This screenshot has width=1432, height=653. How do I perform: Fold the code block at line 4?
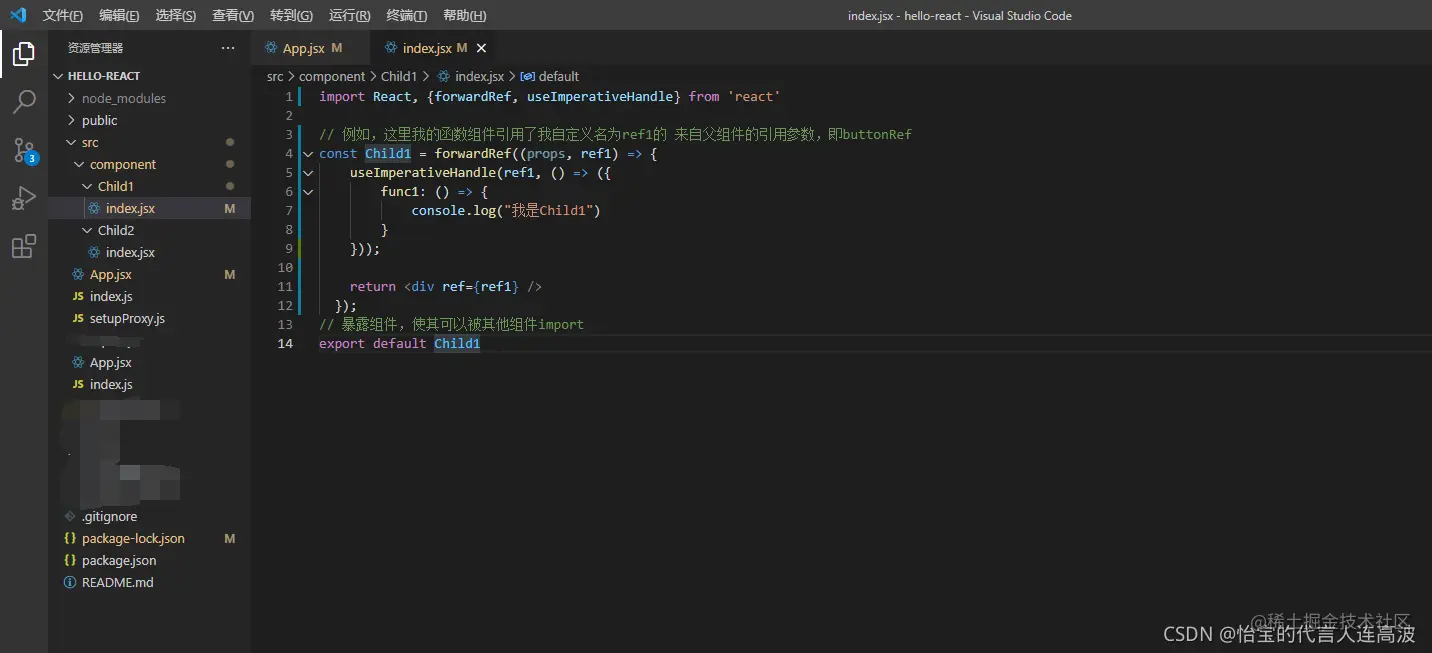pos(308,154)
